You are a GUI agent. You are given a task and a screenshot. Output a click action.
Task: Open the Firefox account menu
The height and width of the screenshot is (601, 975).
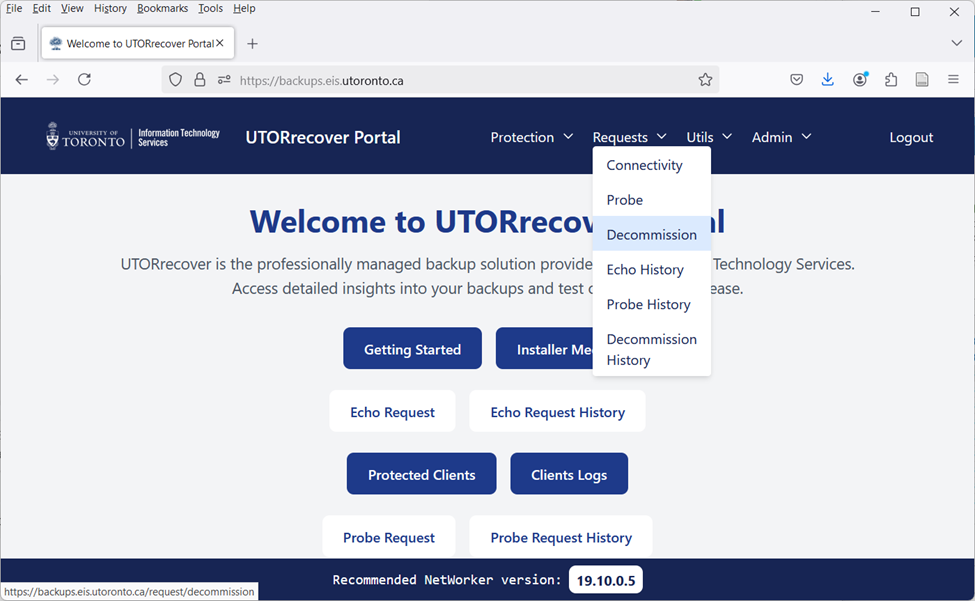pos(860,80)
